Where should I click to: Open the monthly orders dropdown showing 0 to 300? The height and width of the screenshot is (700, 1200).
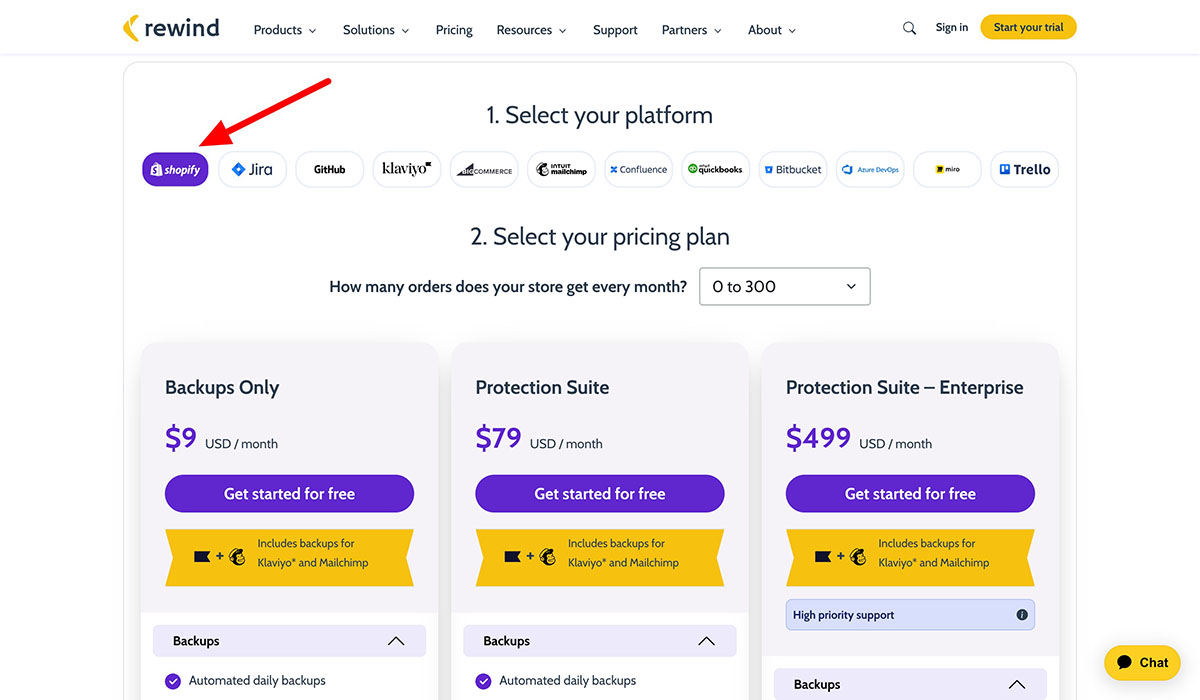784,286
